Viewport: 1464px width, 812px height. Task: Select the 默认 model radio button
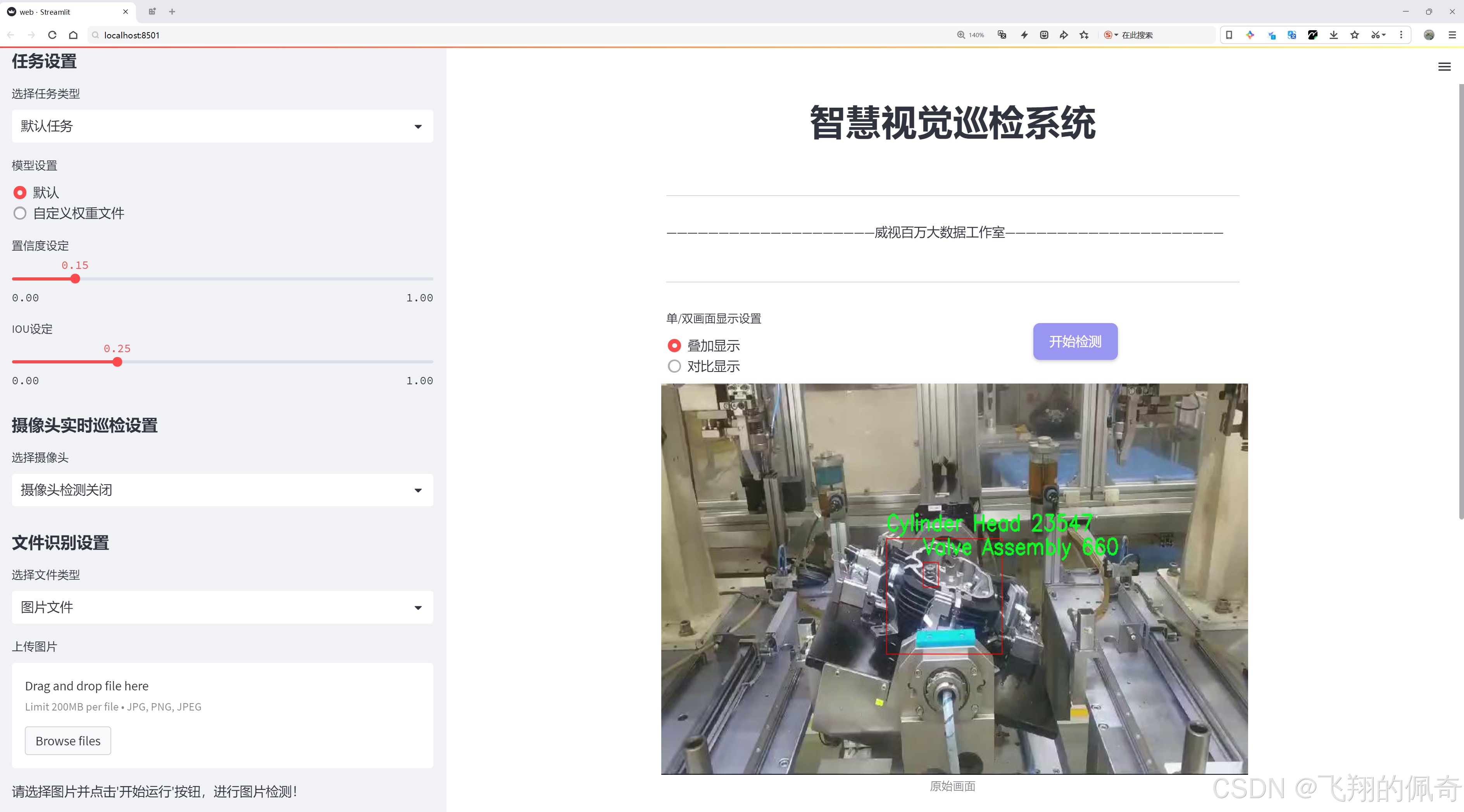20,193
